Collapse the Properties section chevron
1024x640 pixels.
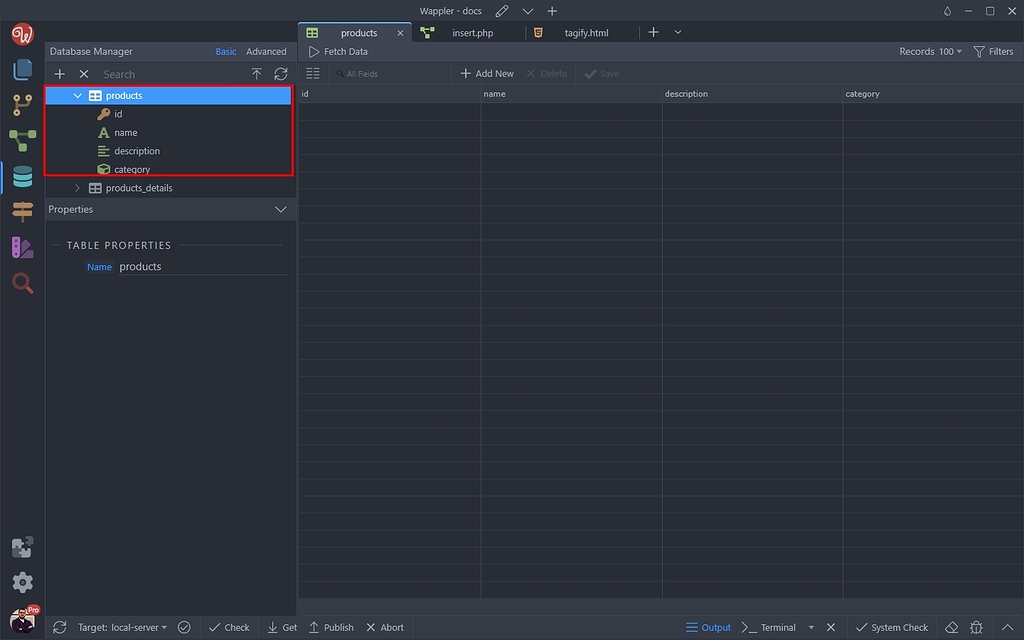(x=281, y=209)
